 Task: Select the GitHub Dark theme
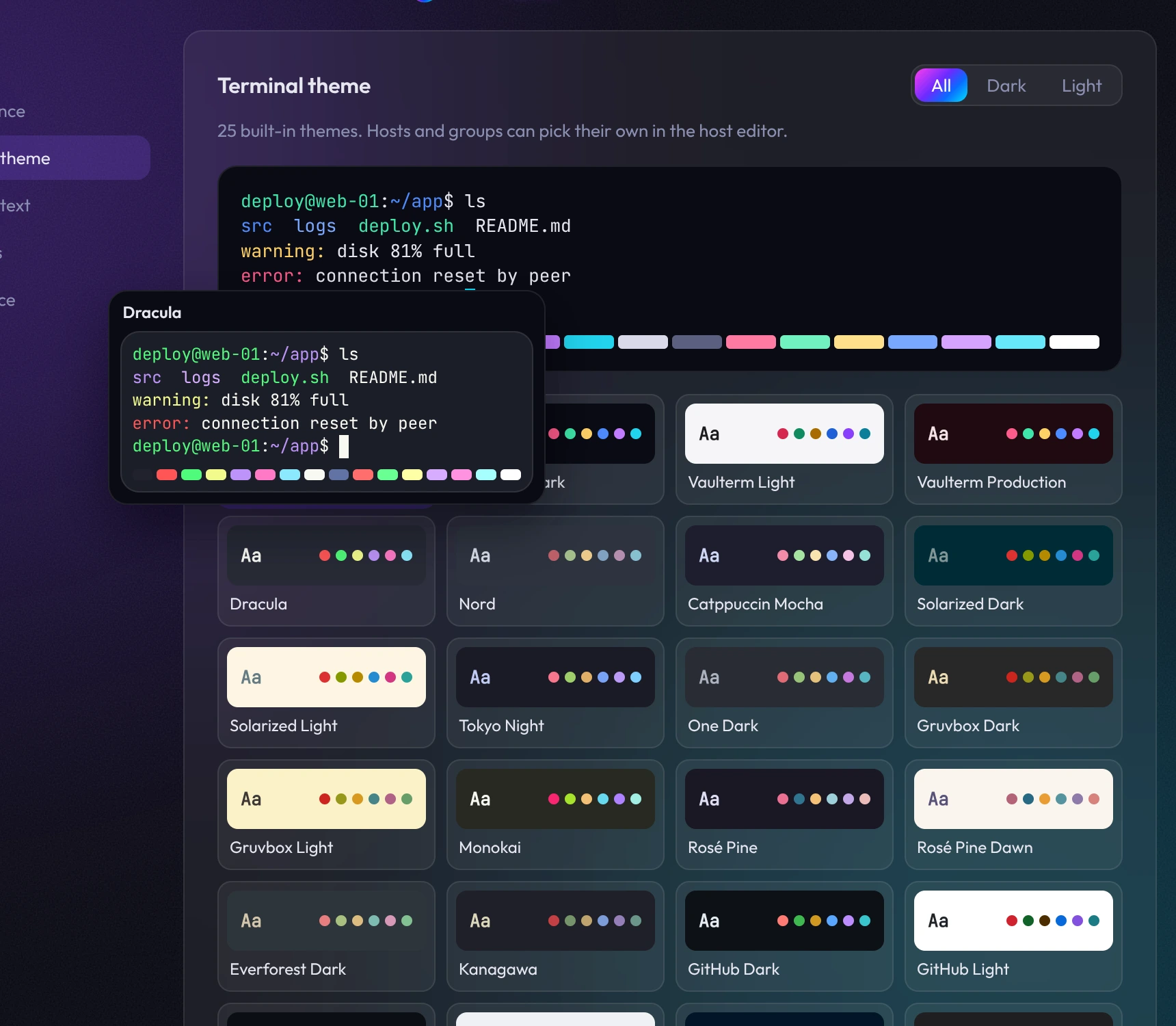tap(784, 936)
